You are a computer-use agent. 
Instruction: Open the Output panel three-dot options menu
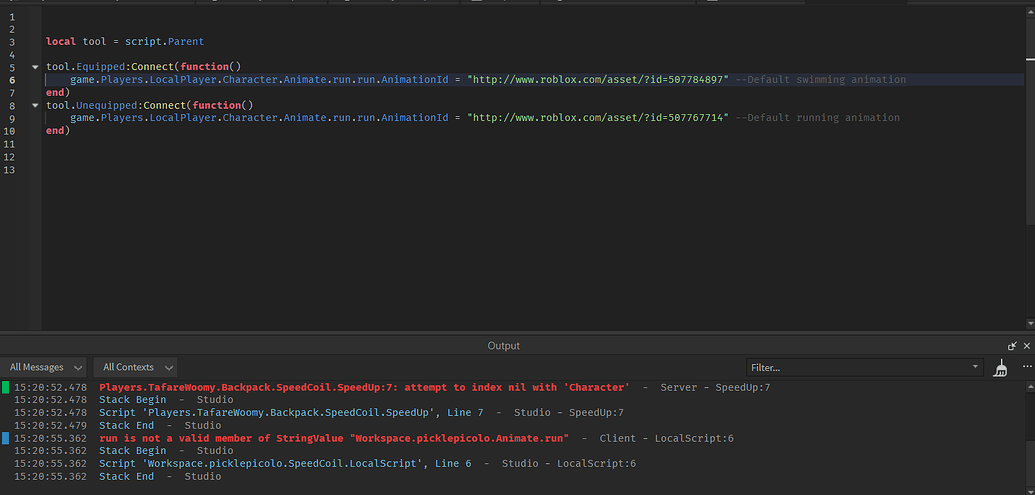click(x=1027, y=366)
